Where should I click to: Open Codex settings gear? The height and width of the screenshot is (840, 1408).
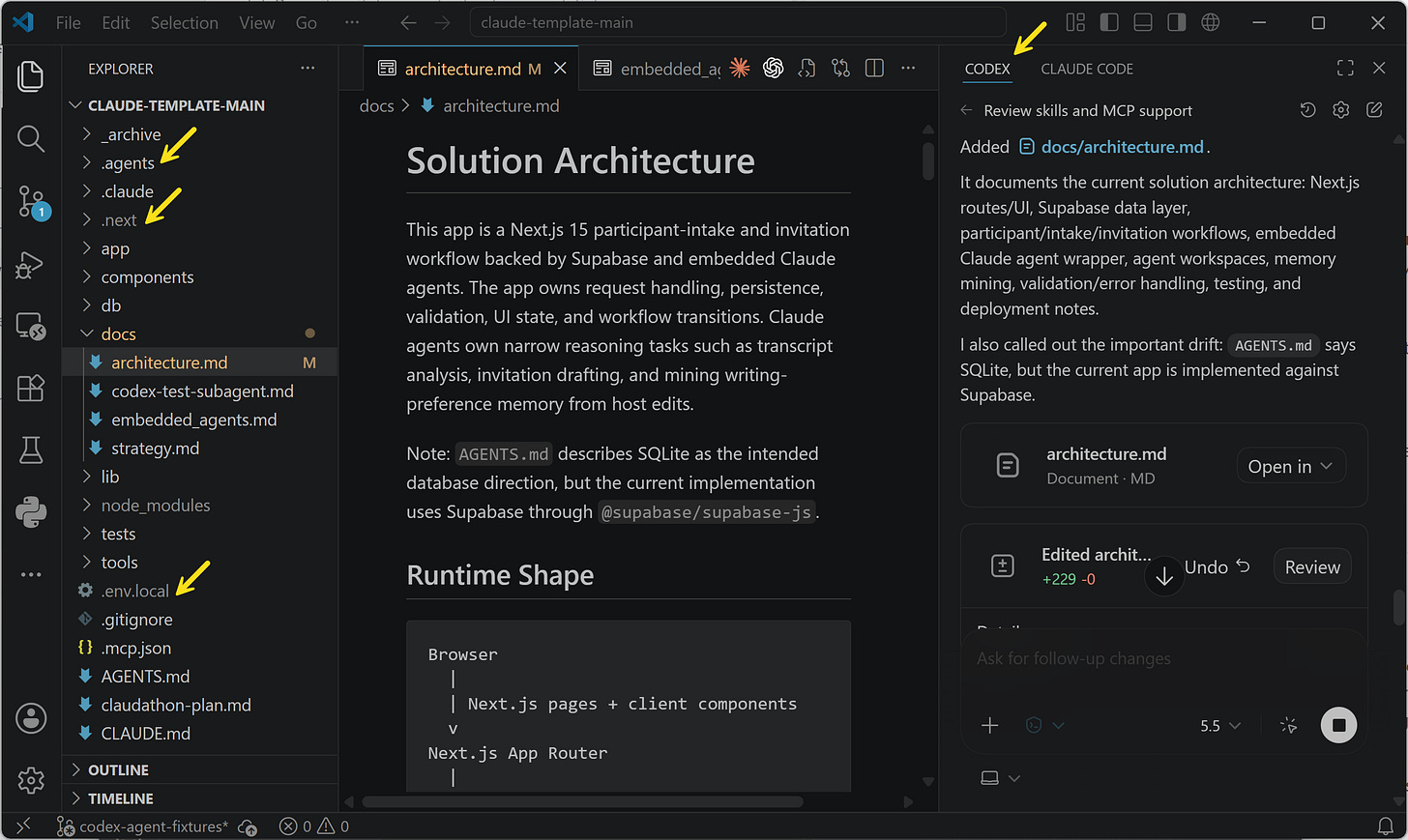click(1340, 110)
